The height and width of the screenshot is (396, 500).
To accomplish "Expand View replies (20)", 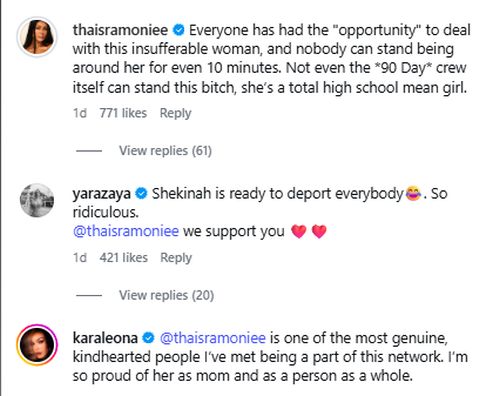I will [166, 295].
